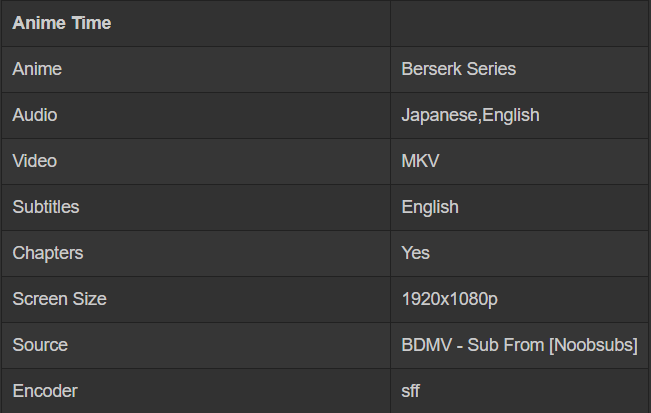The width and height of the screenshot is (651, 413).
Task: Select the Source row label
Action: pos(40,345)
